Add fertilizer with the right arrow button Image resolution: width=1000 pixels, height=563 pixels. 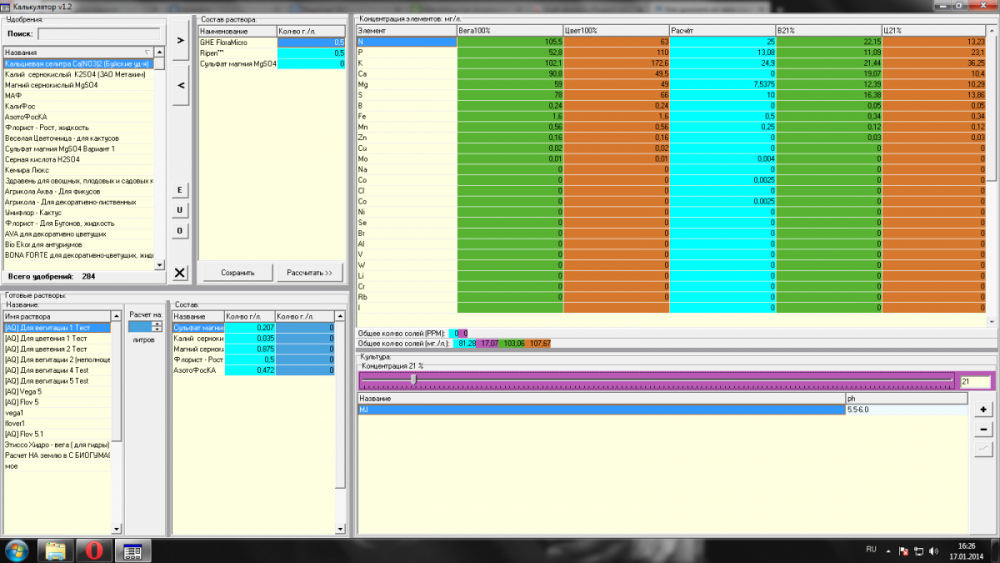point(180,40)
